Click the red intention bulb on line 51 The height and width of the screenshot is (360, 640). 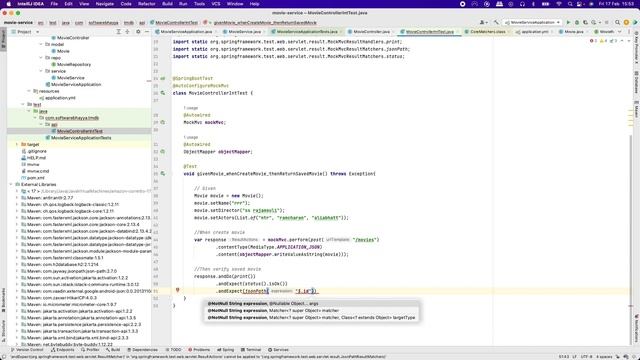coord(178,290)
